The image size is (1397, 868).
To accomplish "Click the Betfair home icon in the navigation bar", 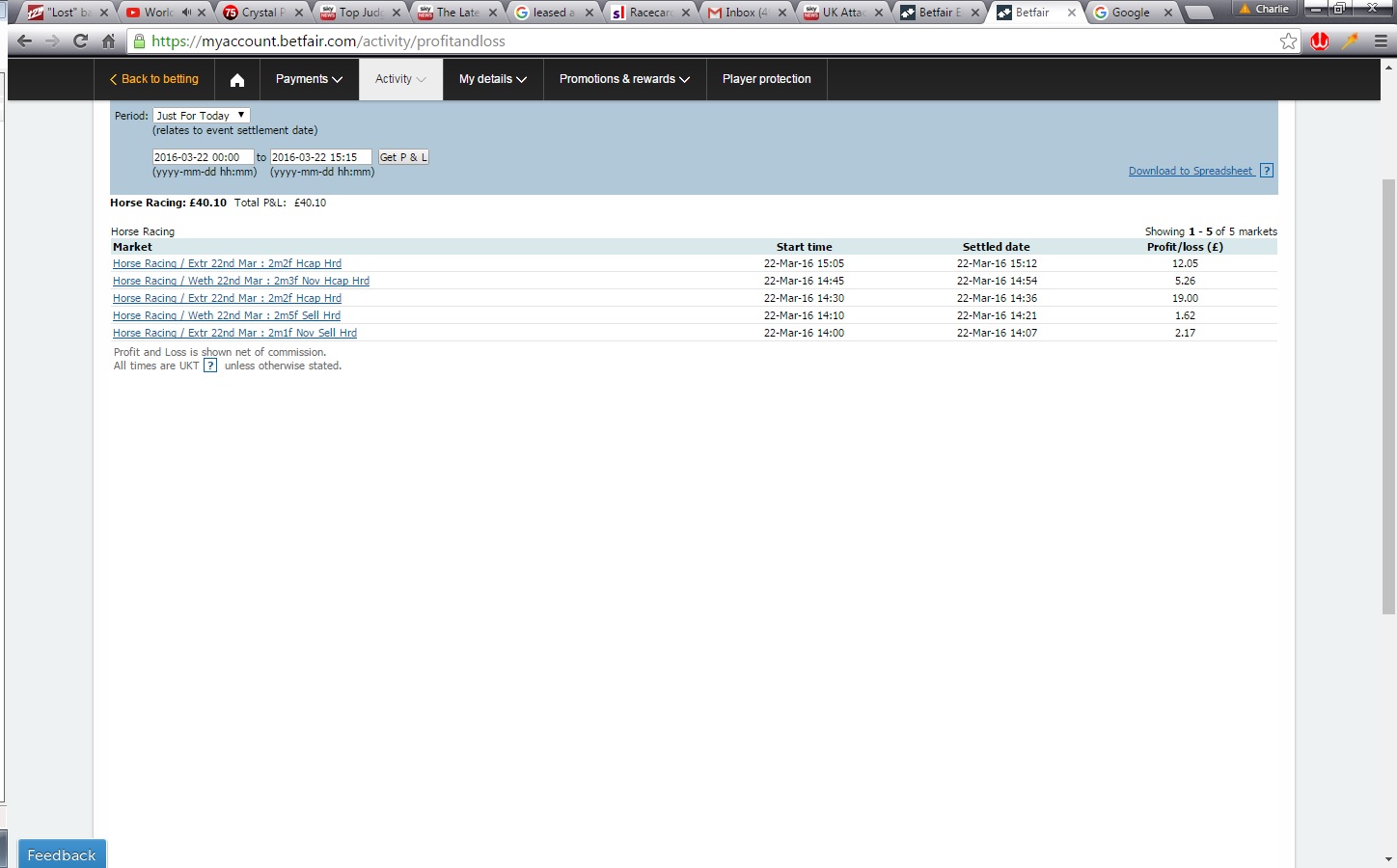I will (237, 79).
